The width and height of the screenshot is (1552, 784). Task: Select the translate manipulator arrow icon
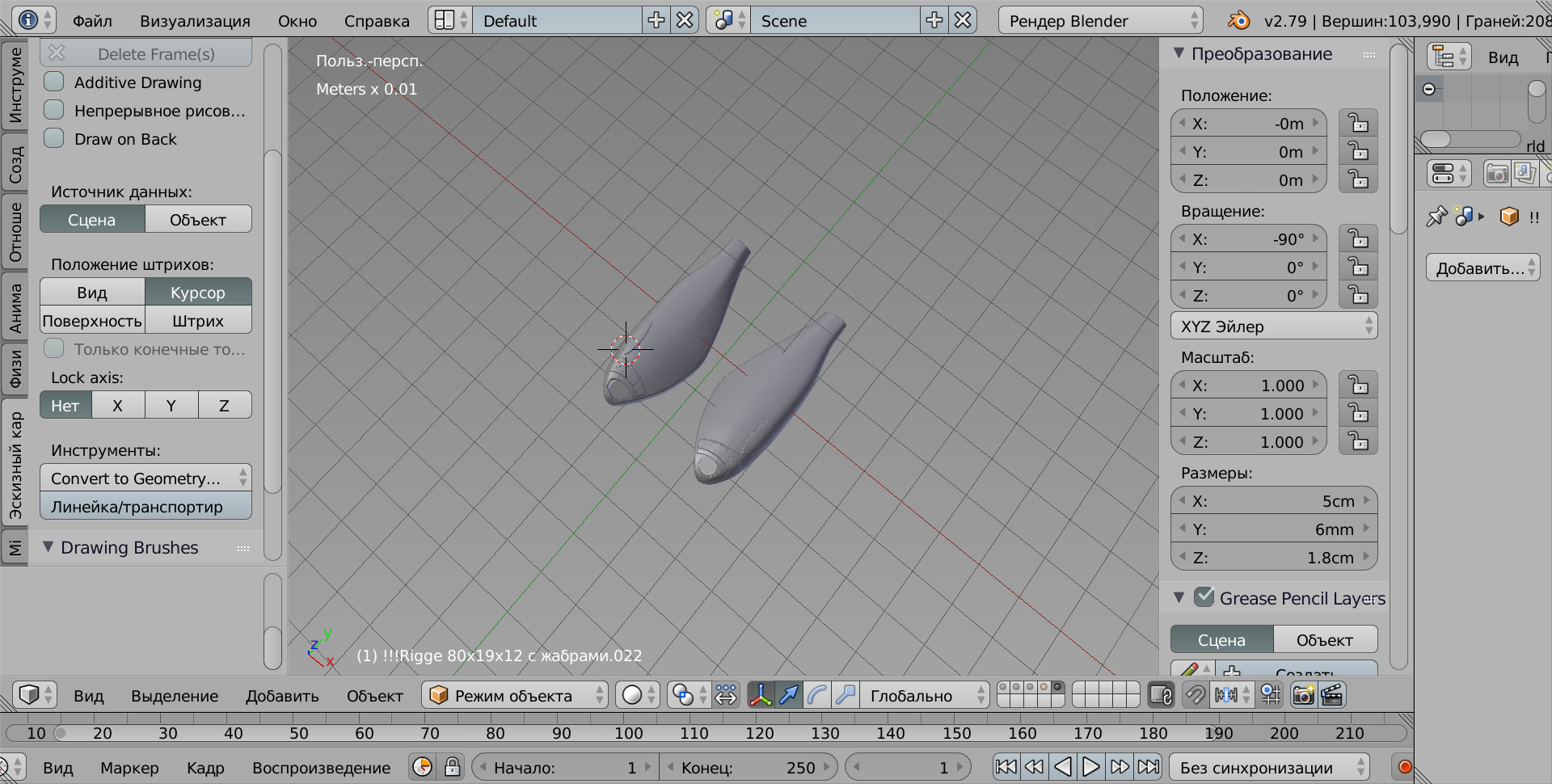789,695
